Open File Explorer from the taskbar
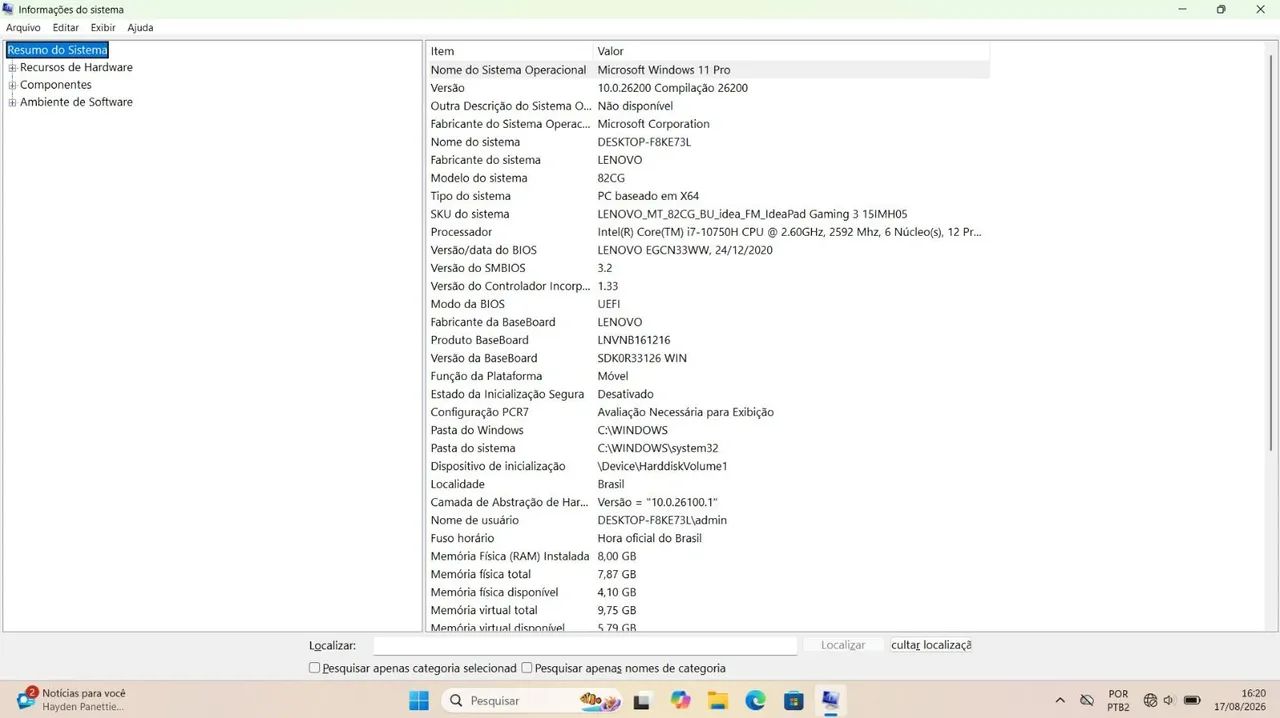Image resolution: width=1280 pixels, height=718 pixels. point(717,701)
